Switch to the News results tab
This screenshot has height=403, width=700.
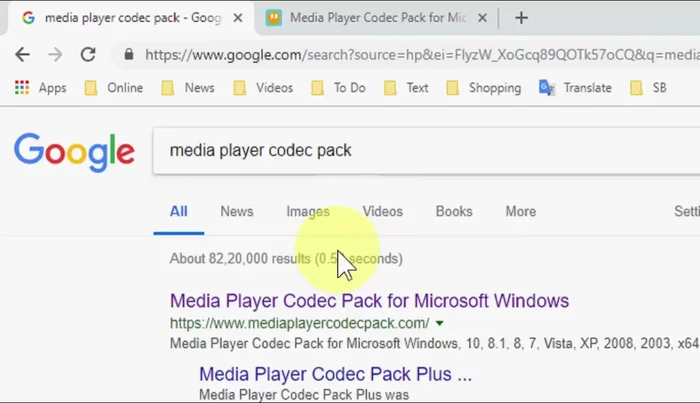pos(237,211)
